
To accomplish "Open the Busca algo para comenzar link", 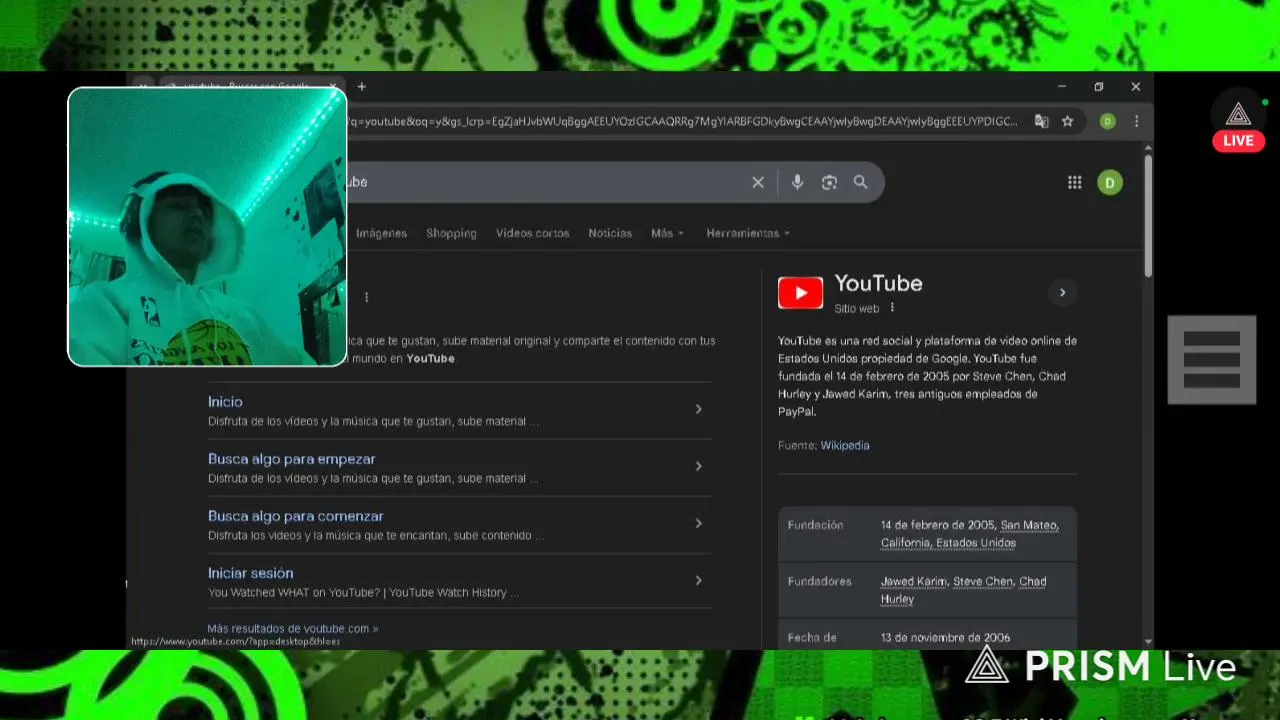I will [x=295, y=516].
